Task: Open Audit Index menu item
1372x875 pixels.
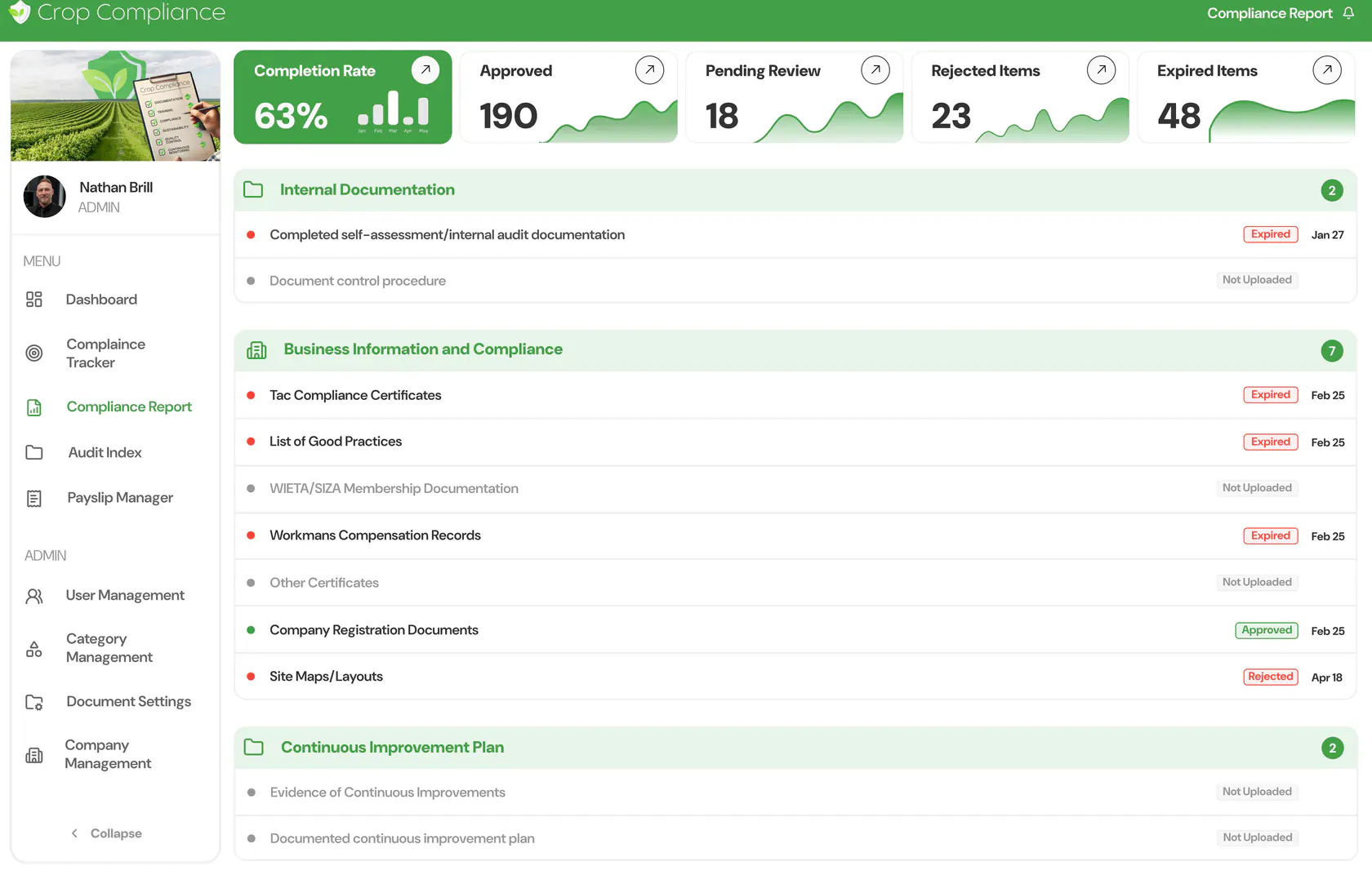Action: click(105, 452)
